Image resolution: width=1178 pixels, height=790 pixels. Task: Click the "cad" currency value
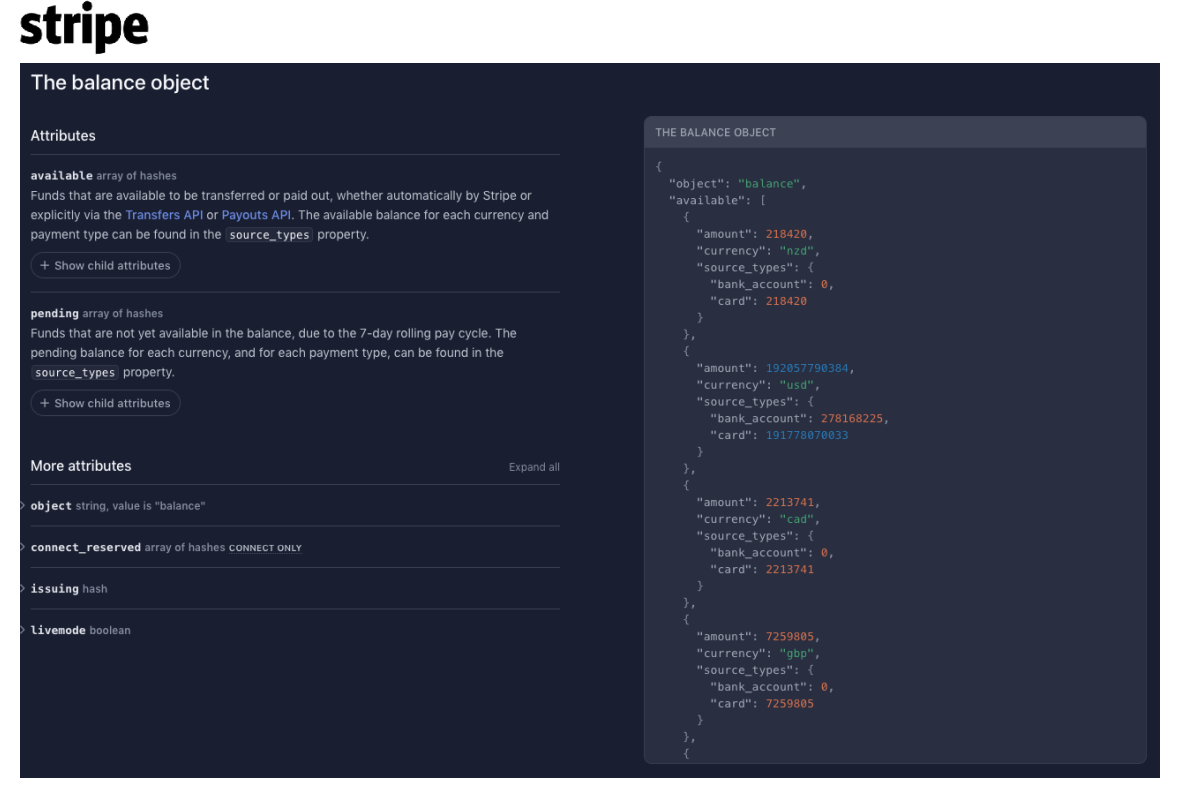[x=796, y=520]
